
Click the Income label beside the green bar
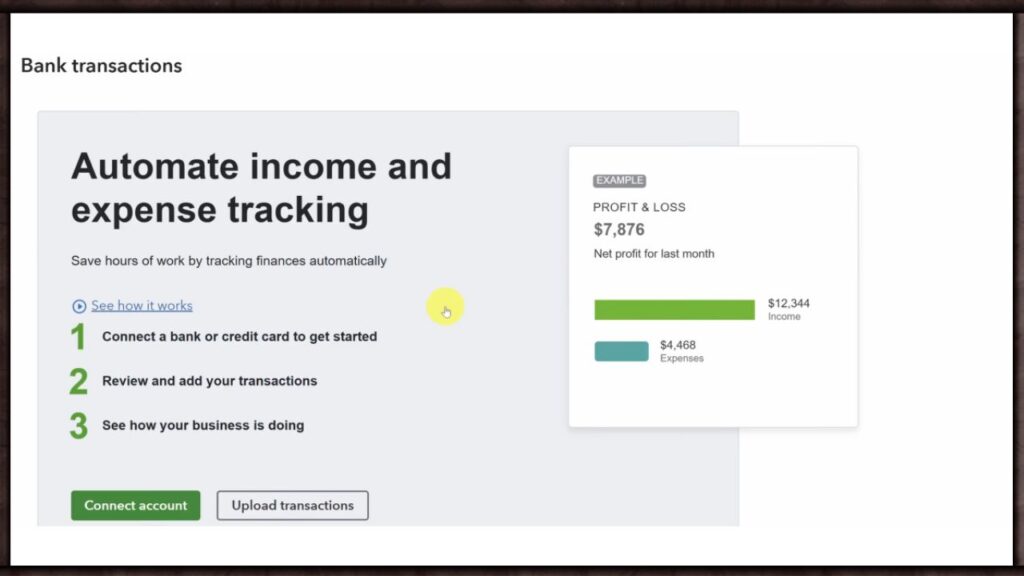(x=784, y=317)
